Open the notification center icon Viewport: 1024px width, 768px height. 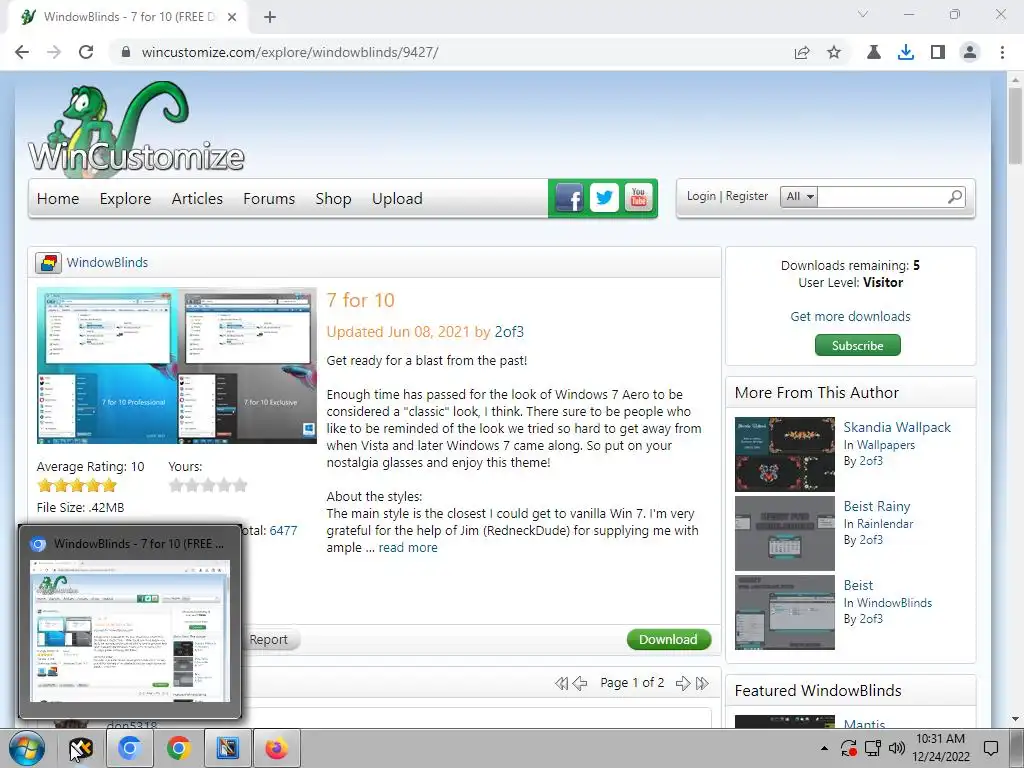pos(991,748)
